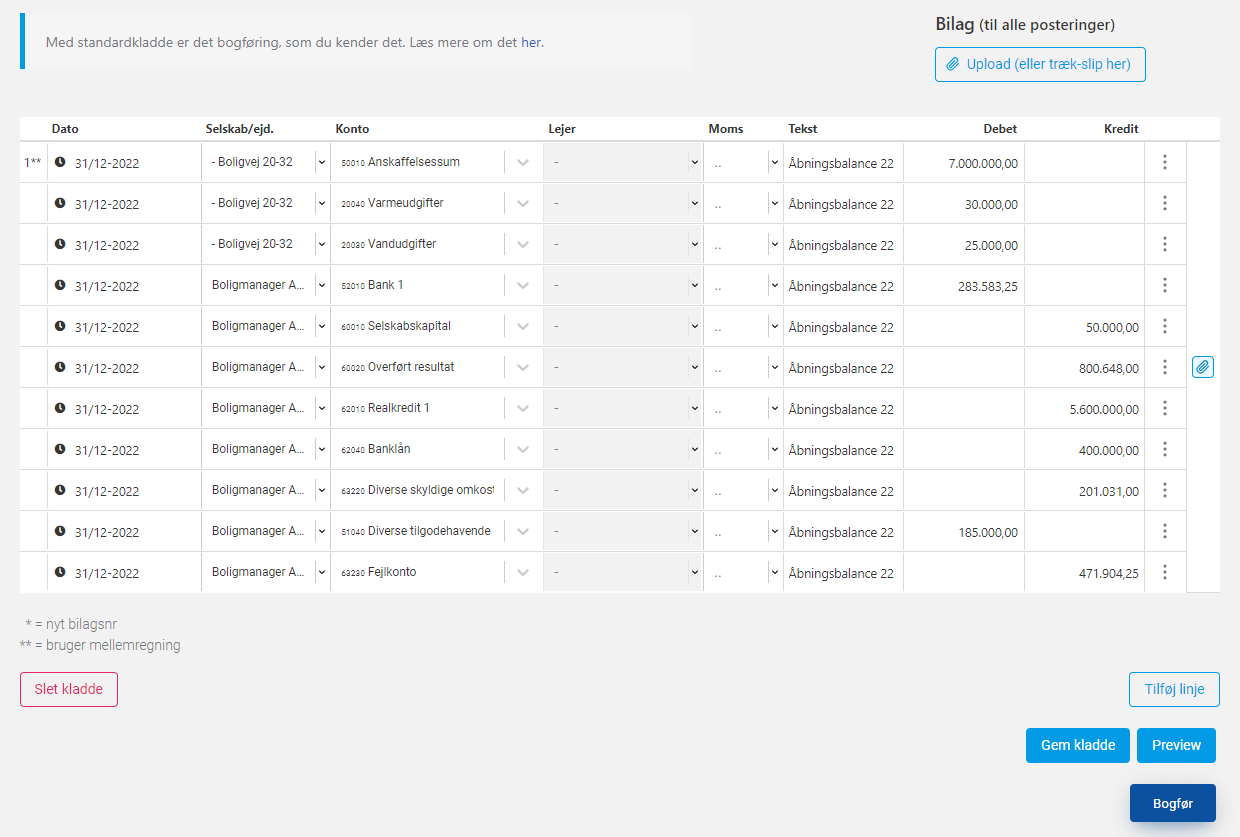Expand the Konto chevron for Selskabskapital
The width and height of the screenshot is (1240, 837).
coord(522,326)
